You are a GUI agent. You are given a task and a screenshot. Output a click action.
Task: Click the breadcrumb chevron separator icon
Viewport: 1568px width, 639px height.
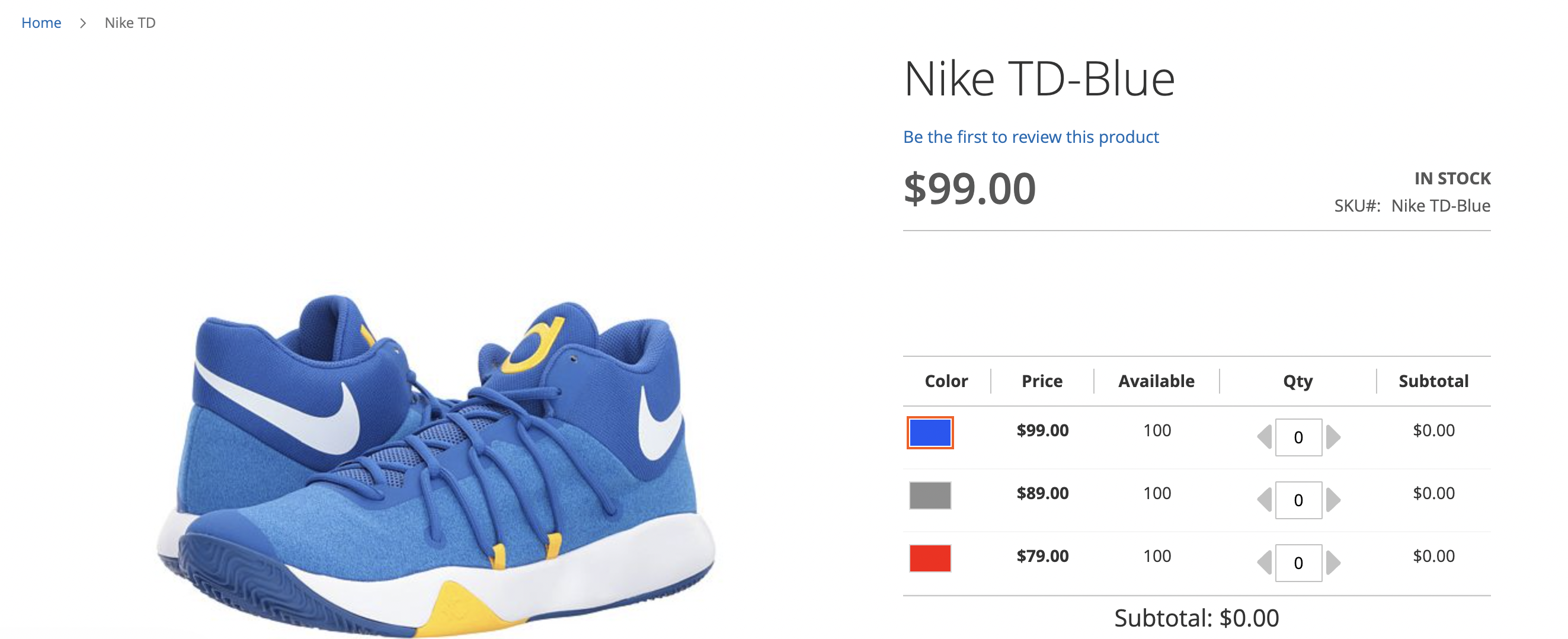point(83,23)
